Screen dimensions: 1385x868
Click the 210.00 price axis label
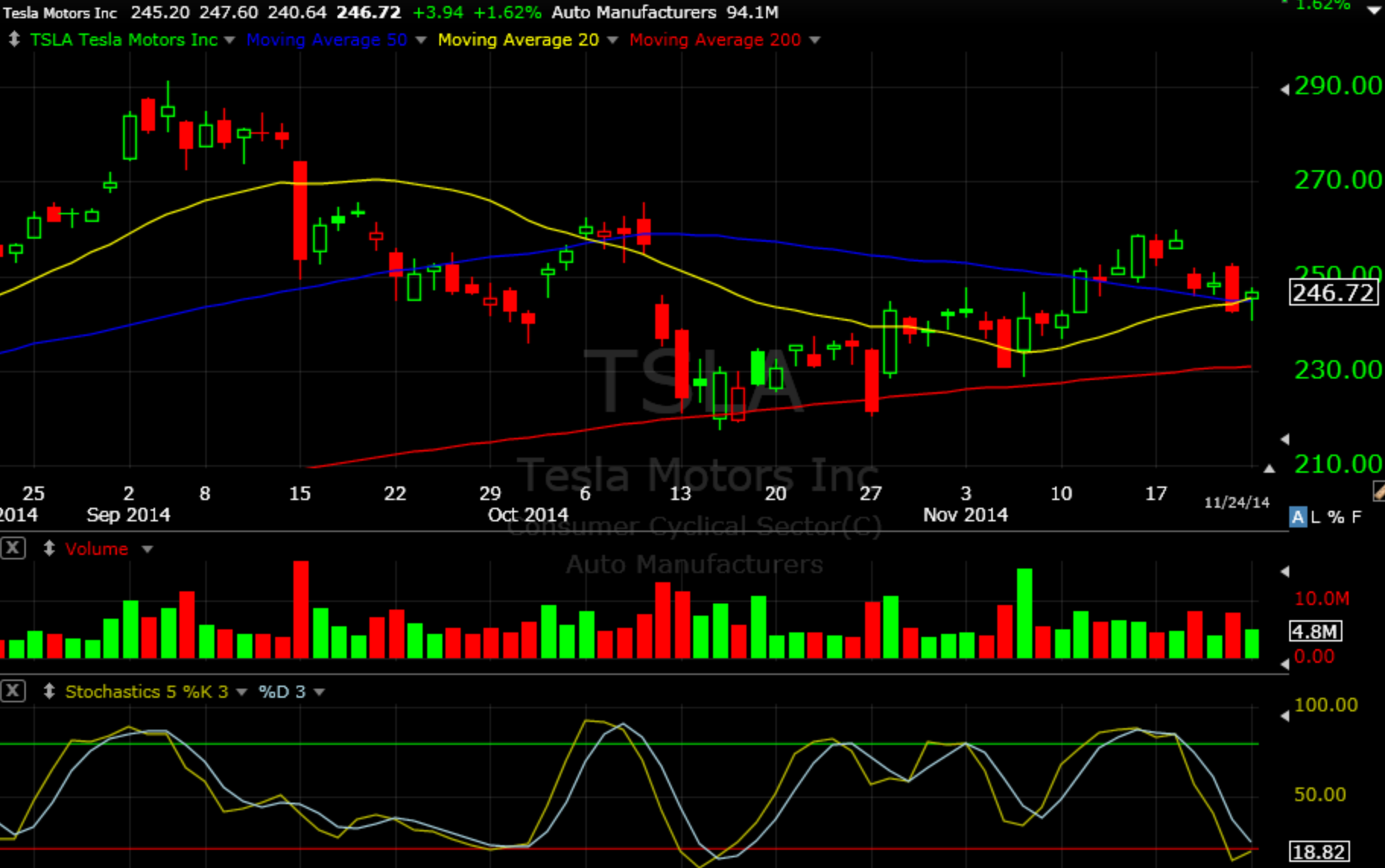tap(1338, 464)
